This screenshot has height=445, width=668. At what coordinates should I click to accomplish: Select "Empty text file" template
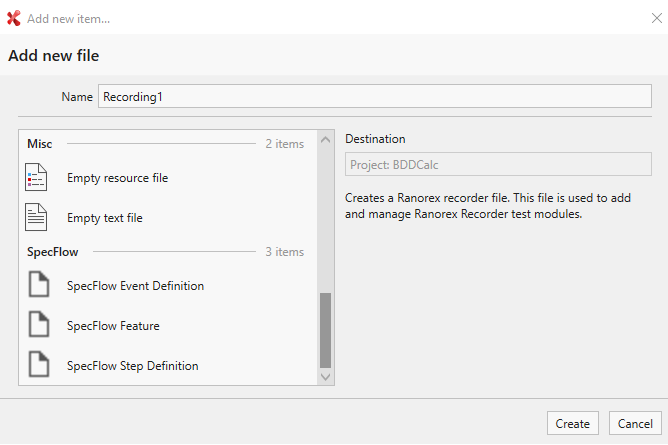click(169, 218)
